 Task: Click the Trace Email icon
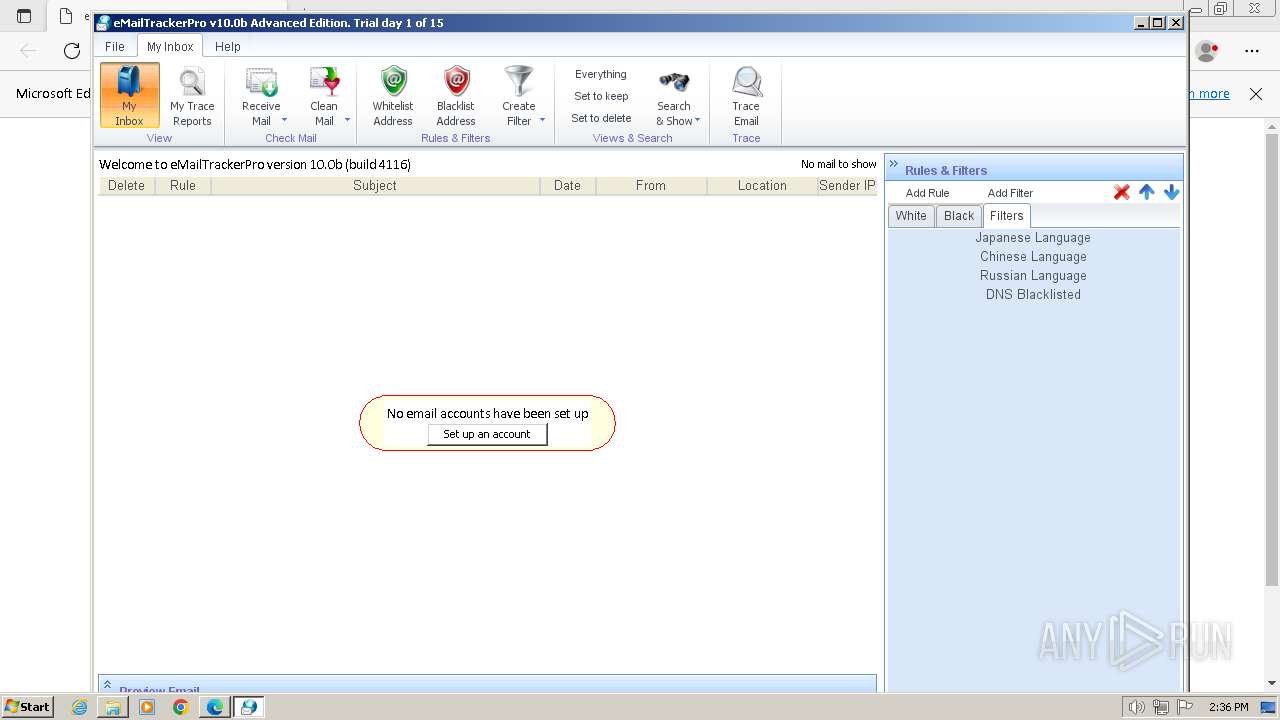coord(746,82)
